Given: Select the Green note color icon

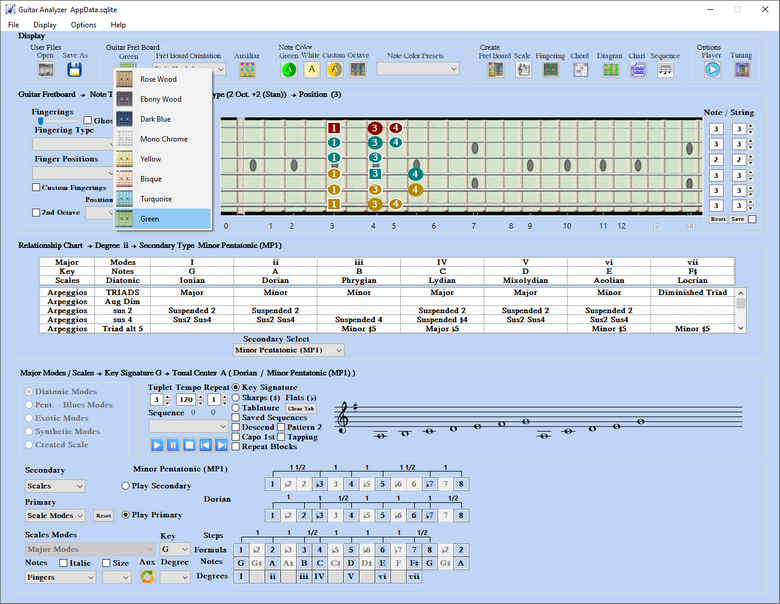Looking at the screenshot, I should point(289,70).
